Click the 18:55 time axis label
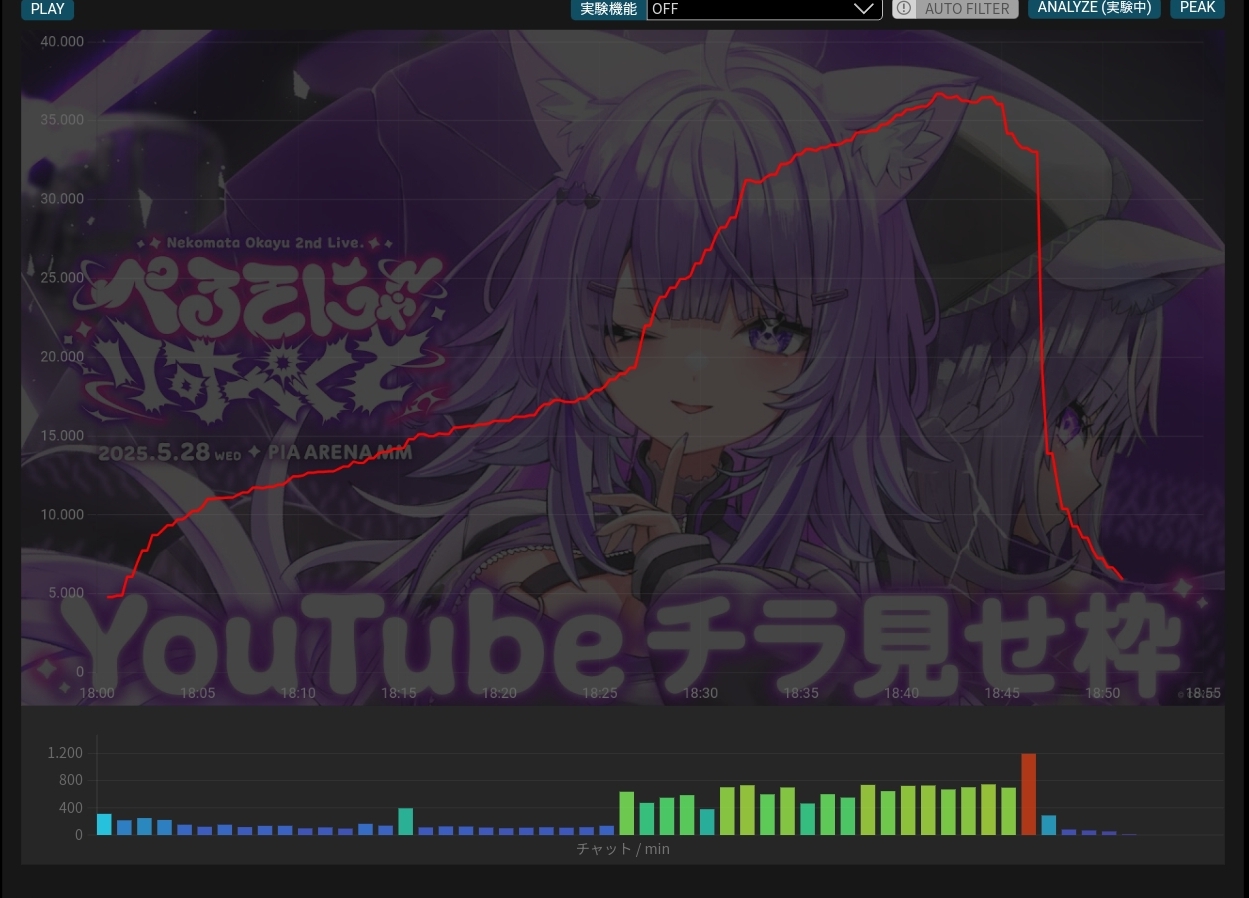 click(1203, 693)
